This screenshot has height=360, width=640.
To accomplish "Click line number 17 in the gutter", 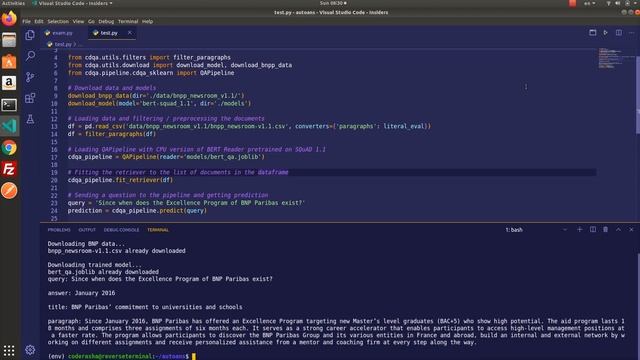I will 54,157.
